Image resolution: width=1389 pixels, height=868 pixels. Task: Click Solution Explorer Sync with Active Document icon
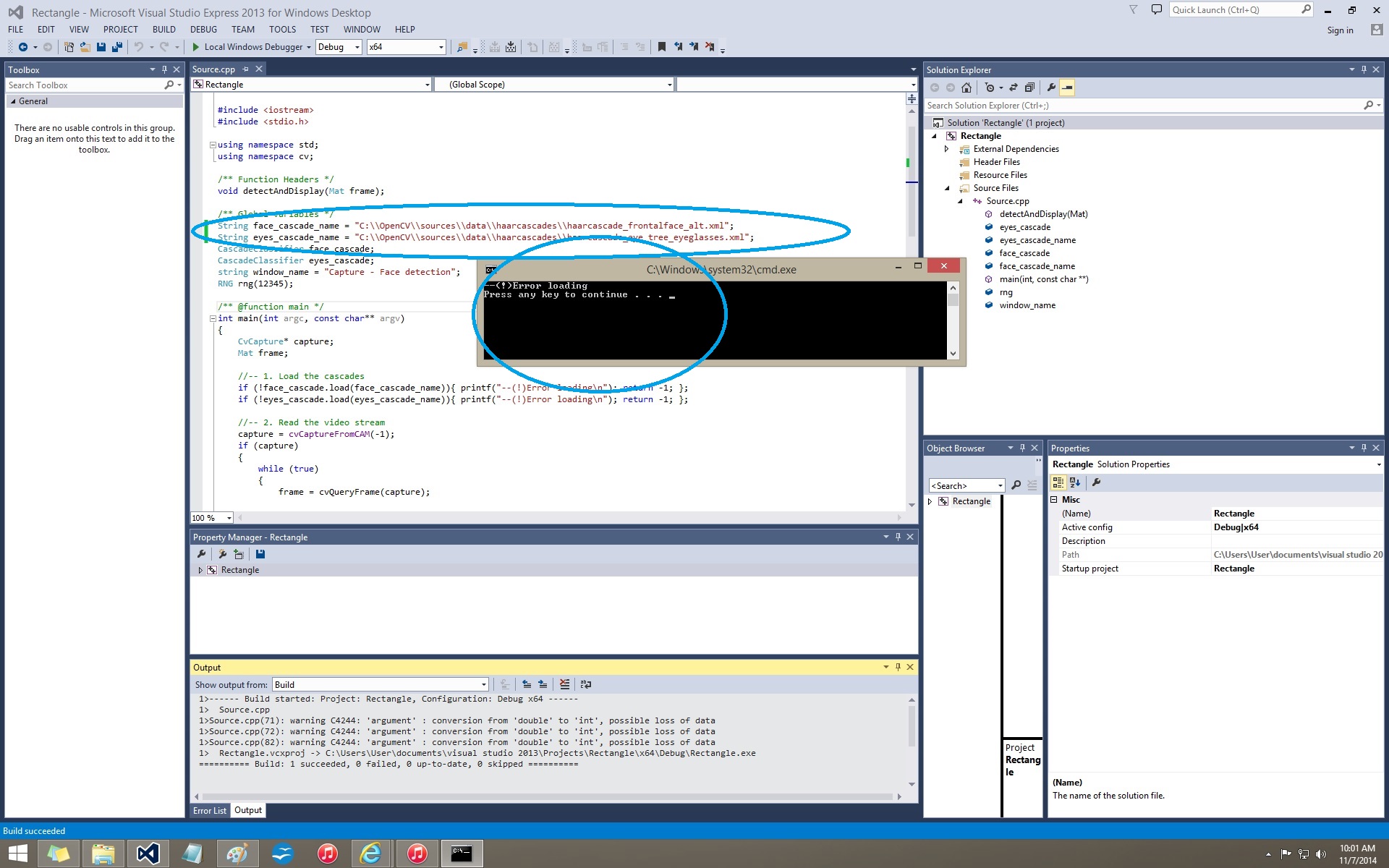point(1014,88)
